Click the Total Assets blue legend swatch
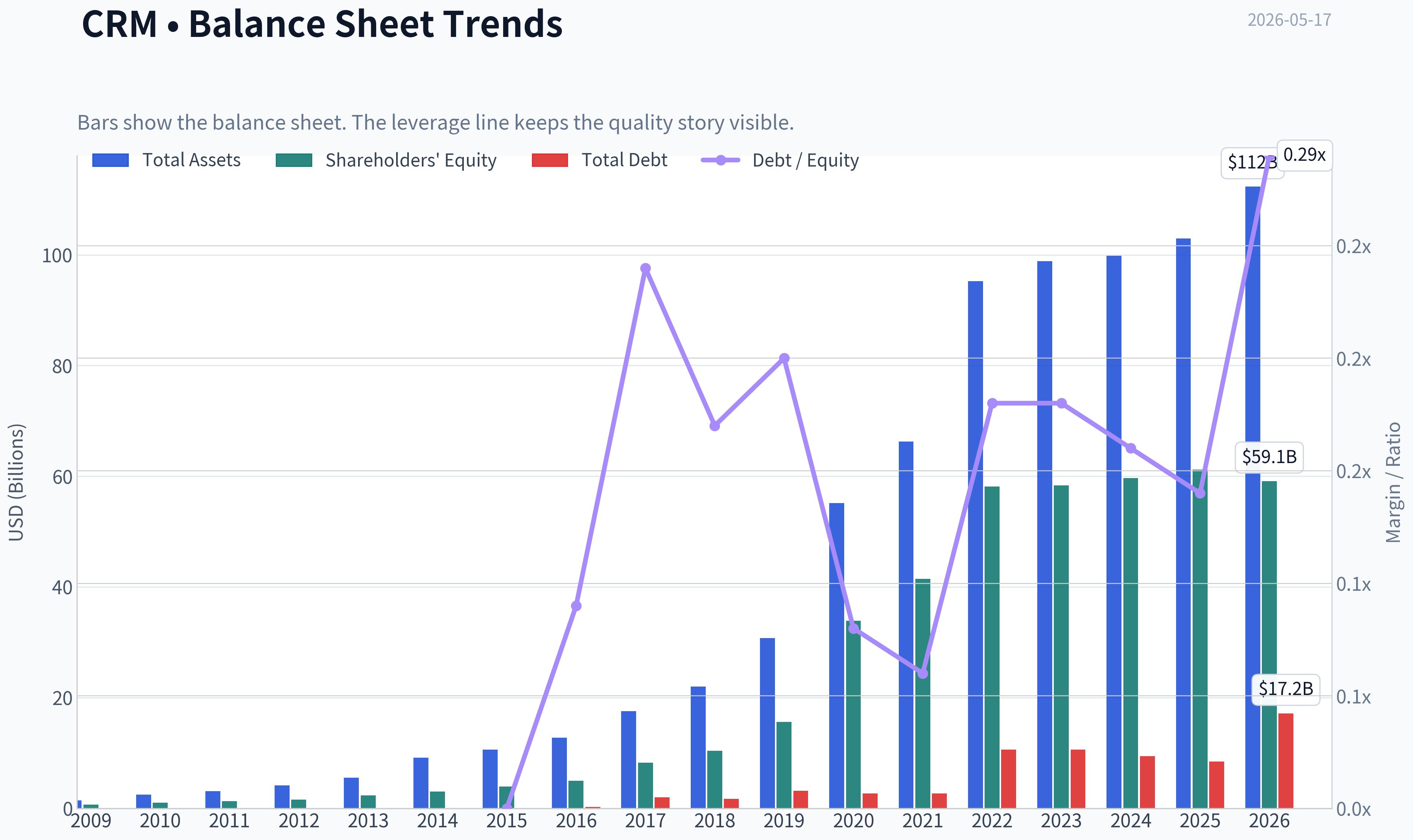Viewport: 1413px width, 840px height. [x=110, y=160]
